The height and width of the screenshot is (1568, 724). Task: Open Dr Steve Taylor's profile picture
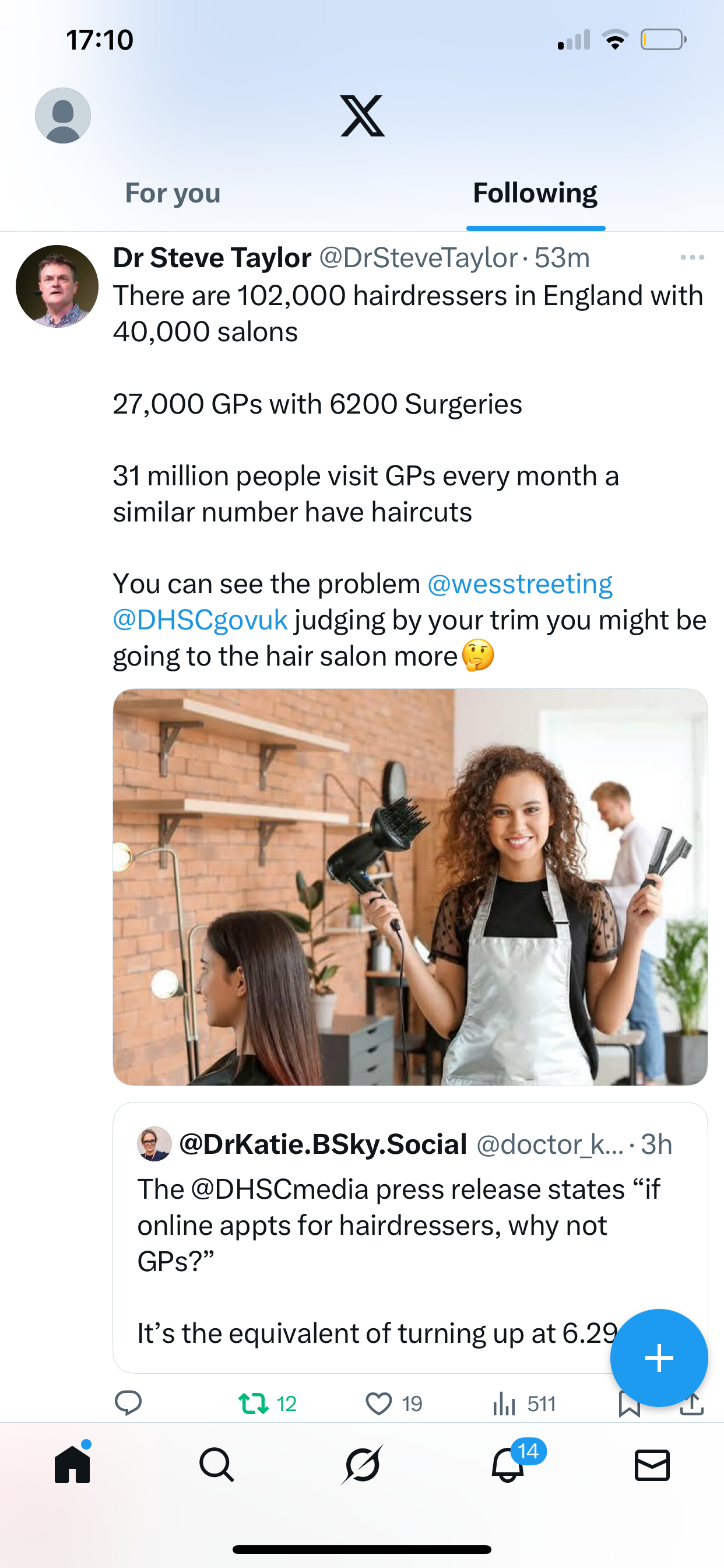click(57, 286)
